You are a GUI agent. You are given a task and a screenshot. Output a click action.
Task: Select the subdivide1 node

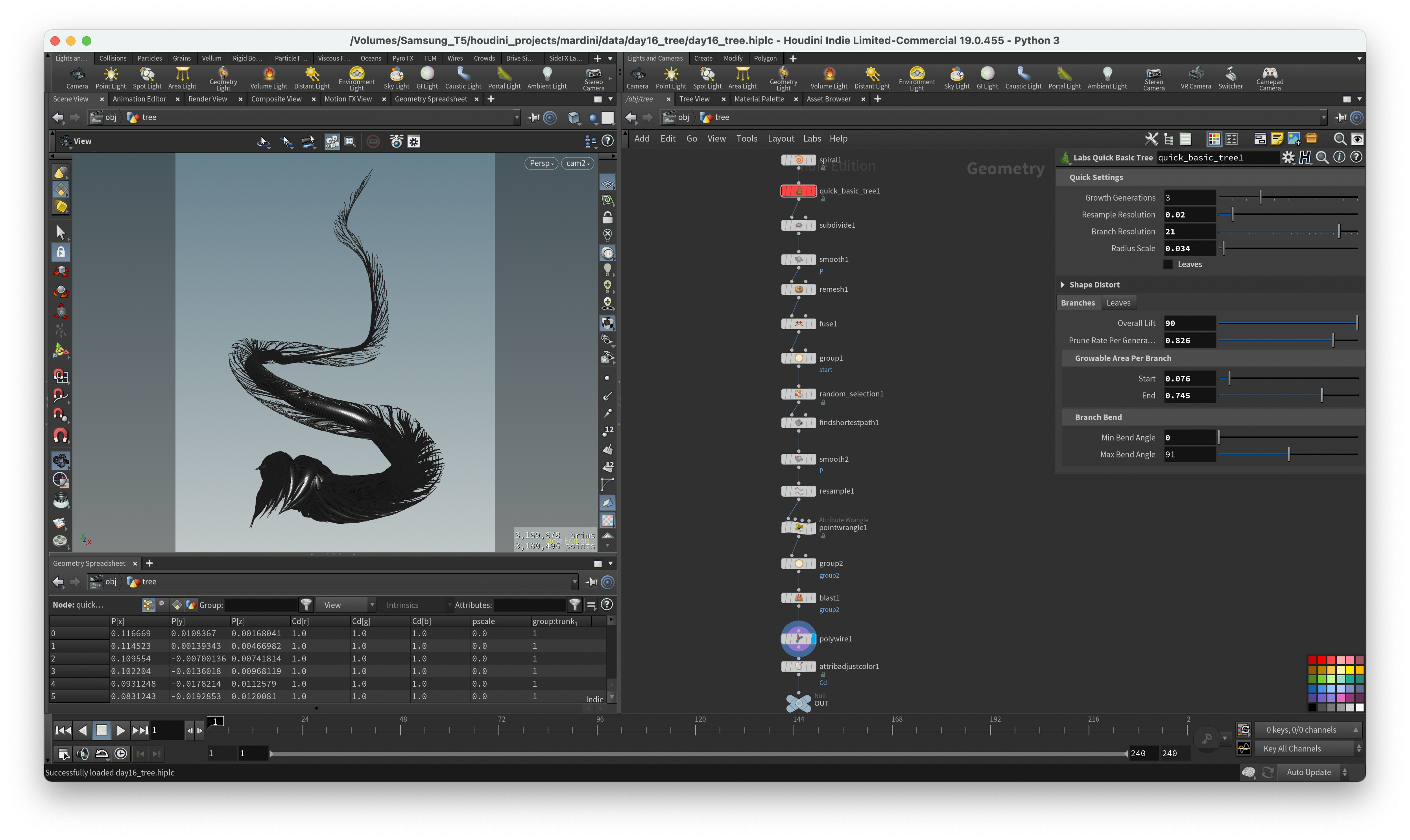click(798, 225)
